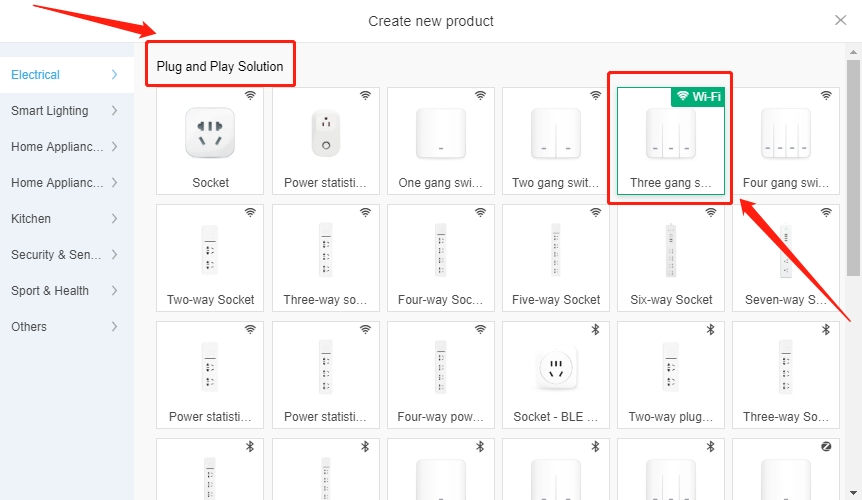
Task: Click the Wi-Fi icon on Five-way Socket
Action: tap(595, 213)
